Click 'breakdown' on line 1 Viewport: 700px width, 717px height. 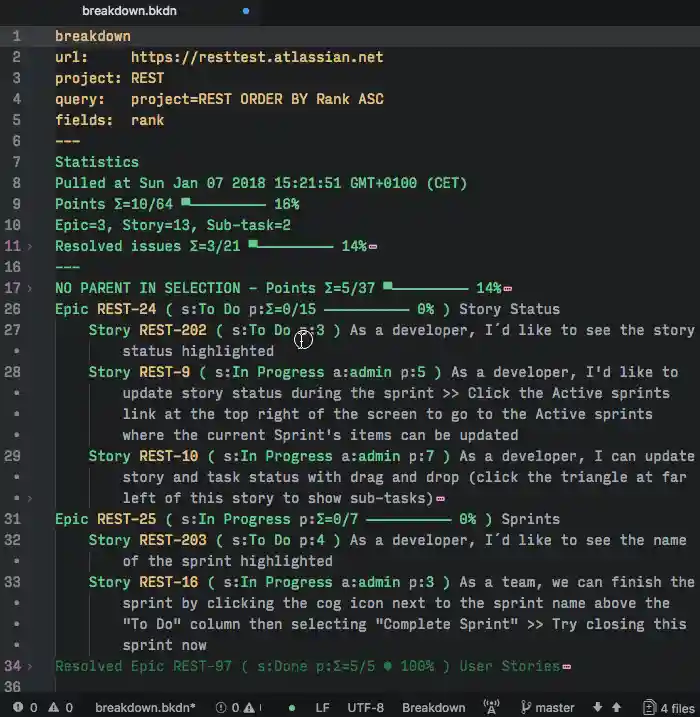click(x=93, y=36)
